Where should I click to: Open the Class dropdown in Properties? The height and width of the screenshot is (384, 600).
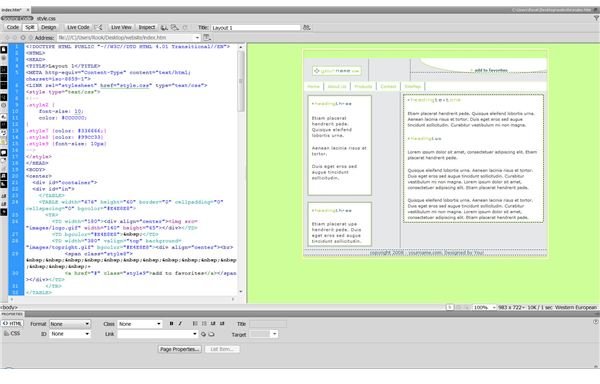coord(140,324)
